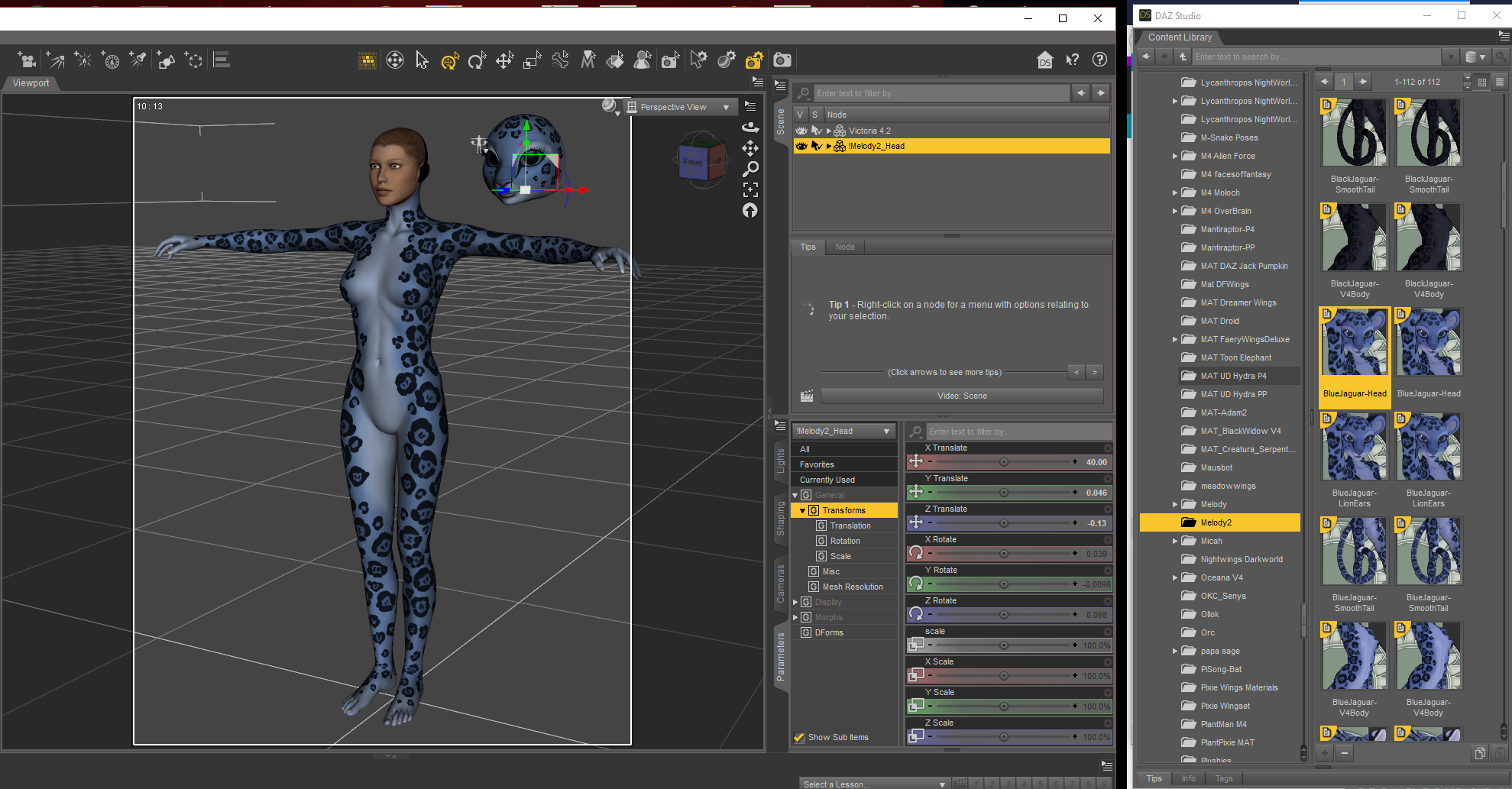Click the Render camera icon
1512x789 pixels.
tap(782, 60)
